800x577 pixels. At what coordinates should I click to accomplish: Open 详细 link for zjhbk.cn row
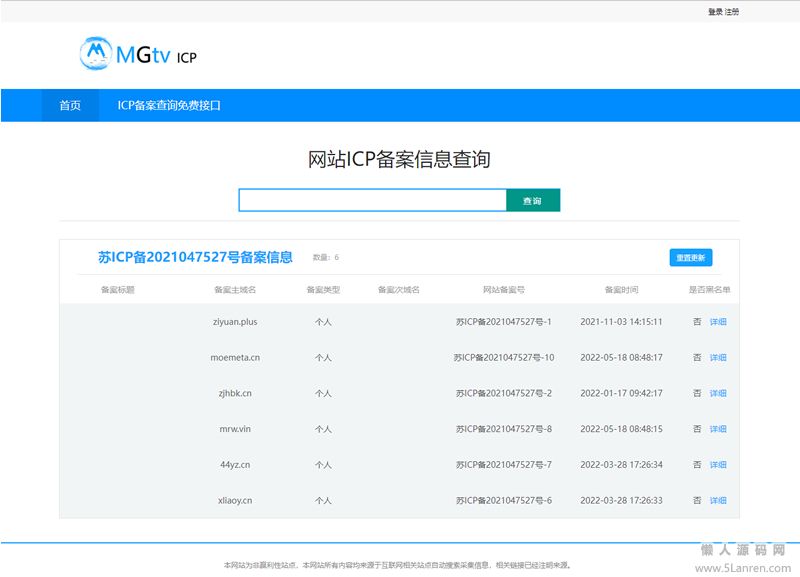click(x=718, y=394)
